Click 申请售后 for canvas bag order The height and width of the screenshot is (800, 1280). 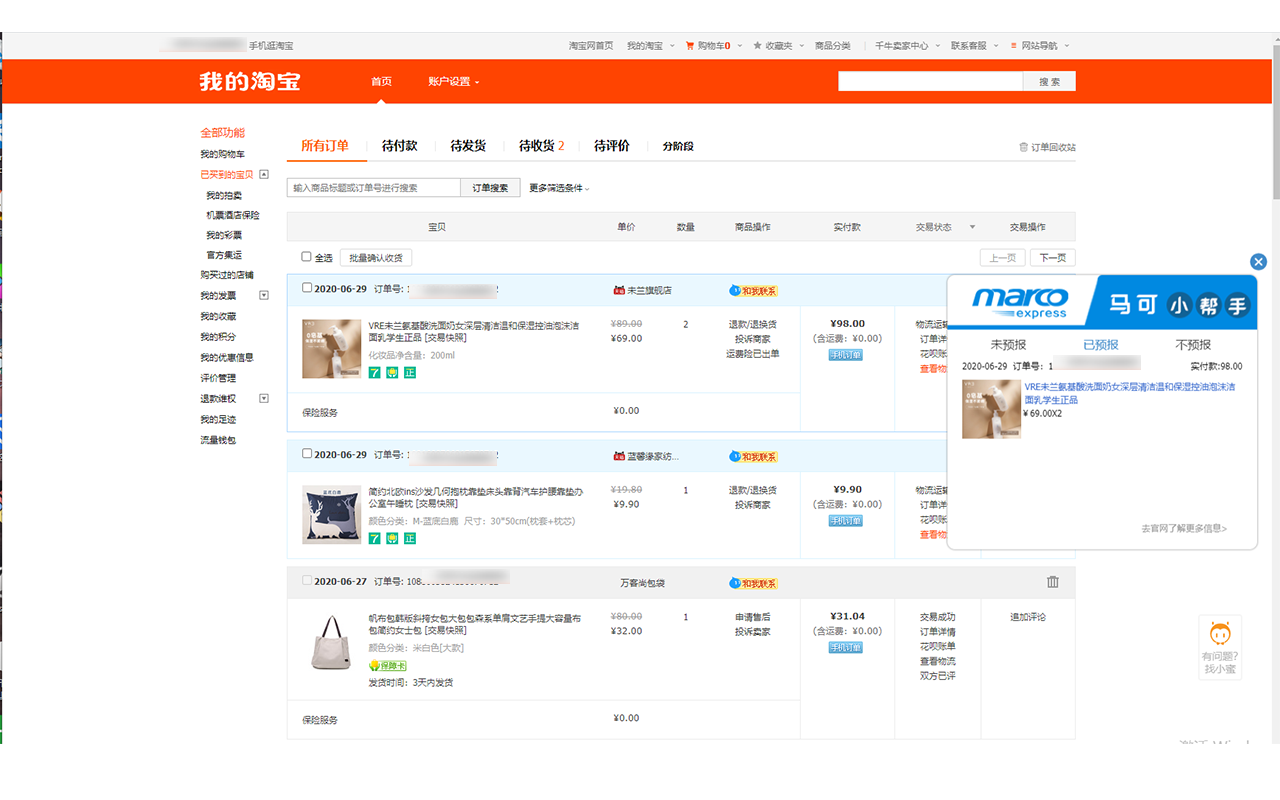point(753,617)
